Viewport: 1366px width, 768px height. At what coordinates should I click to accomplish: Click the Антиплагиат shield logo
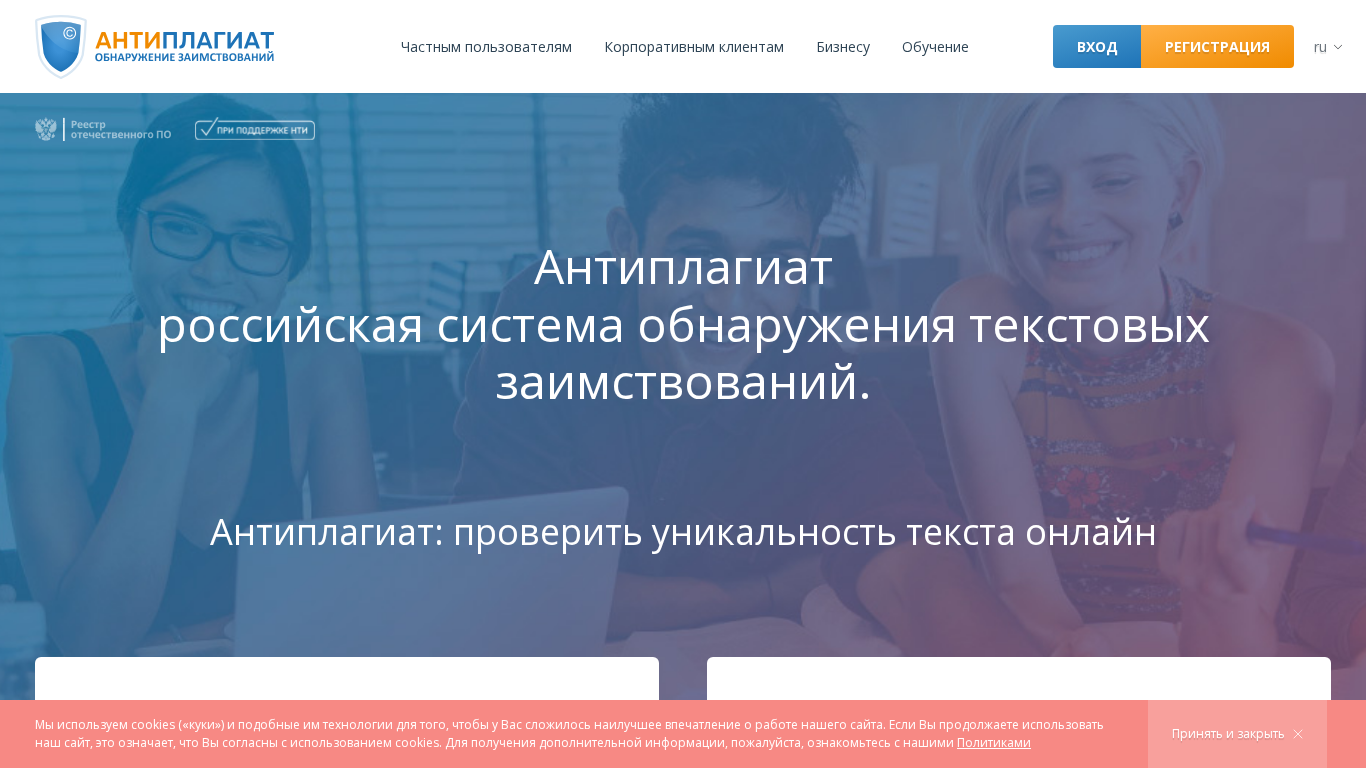[155, 46]
